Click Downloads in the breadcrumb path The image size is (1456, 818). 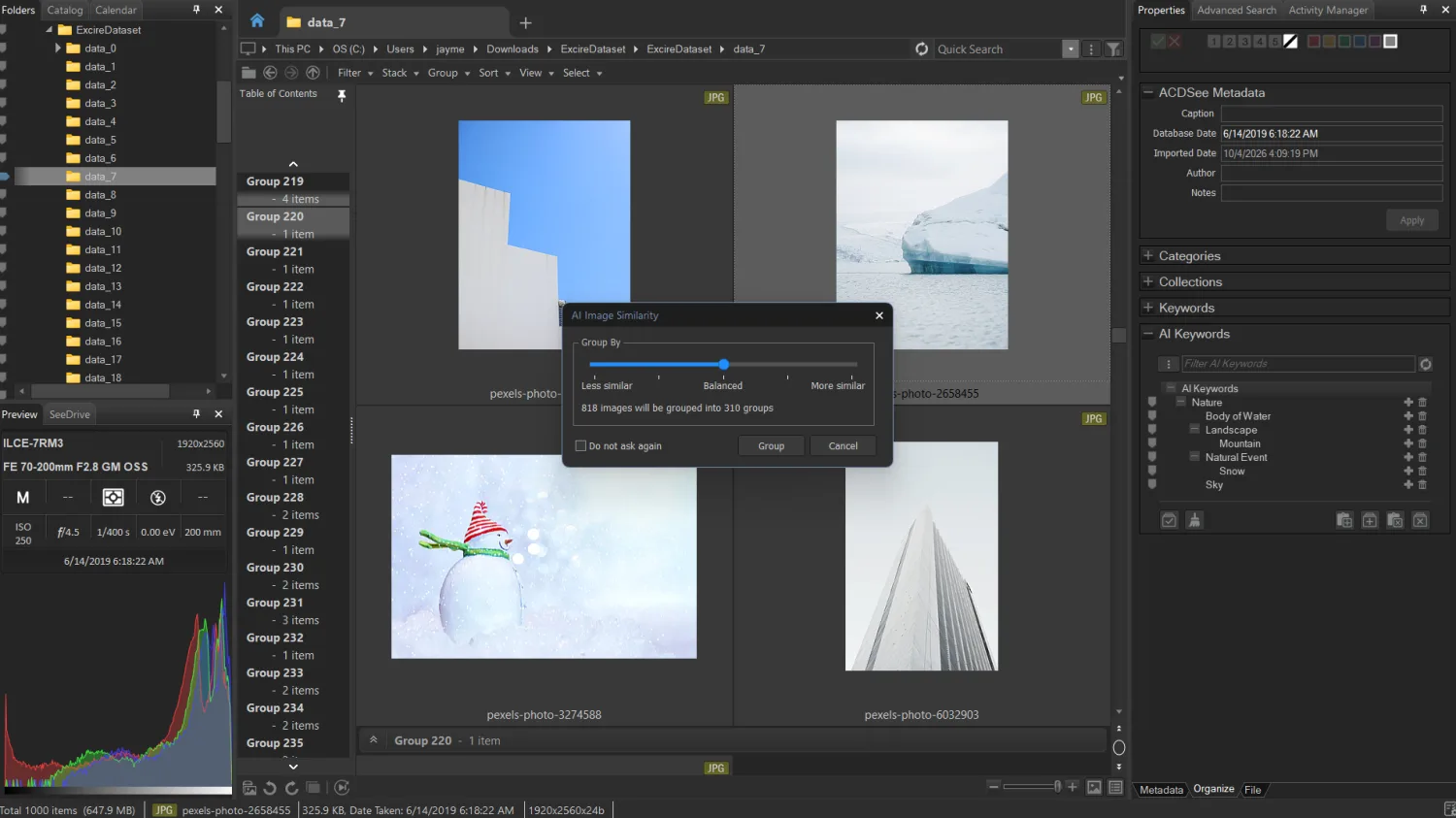pos(513,49)
